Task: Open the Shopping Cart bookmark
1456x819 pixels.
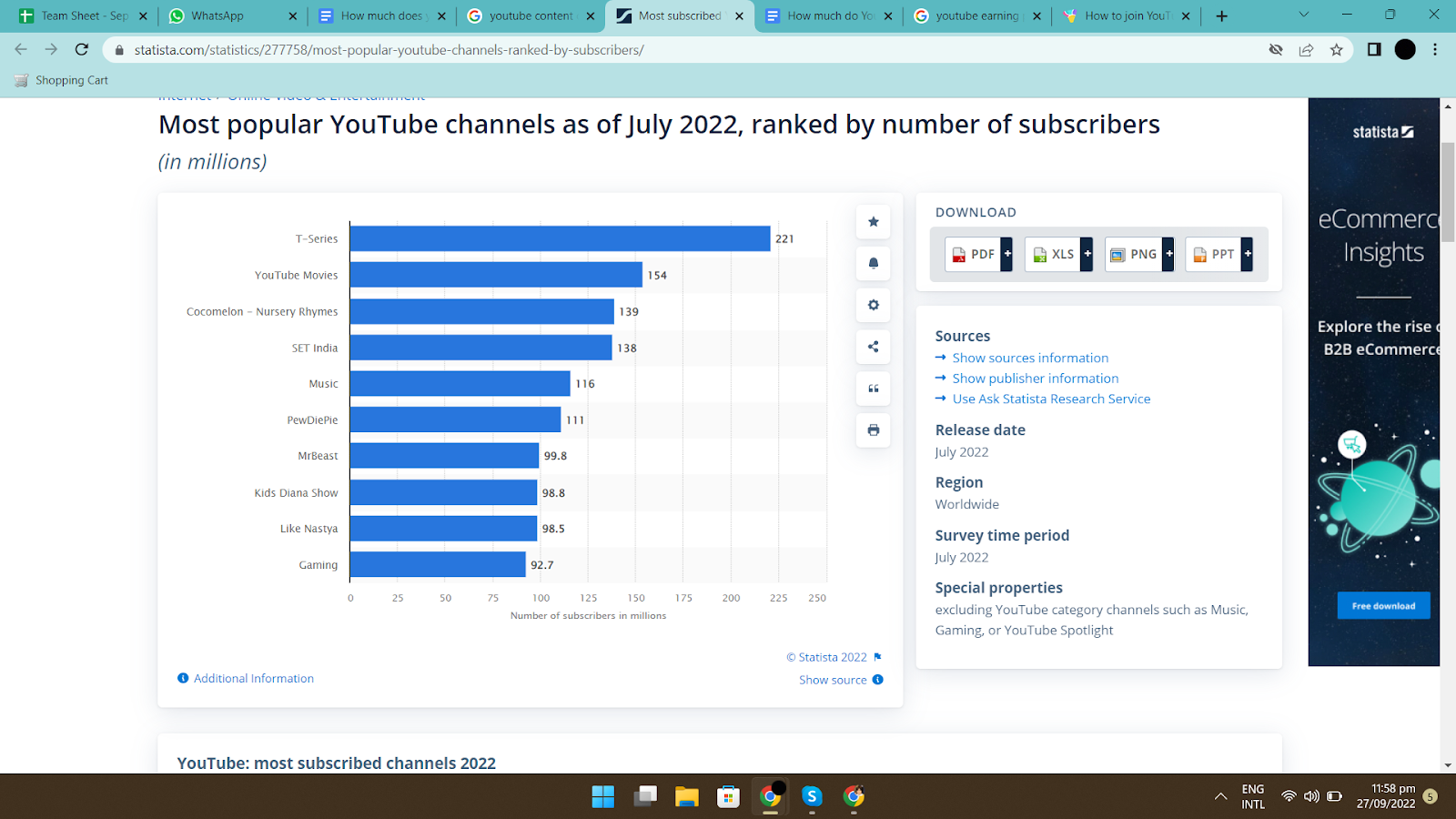Action: (x=62, y=80)
